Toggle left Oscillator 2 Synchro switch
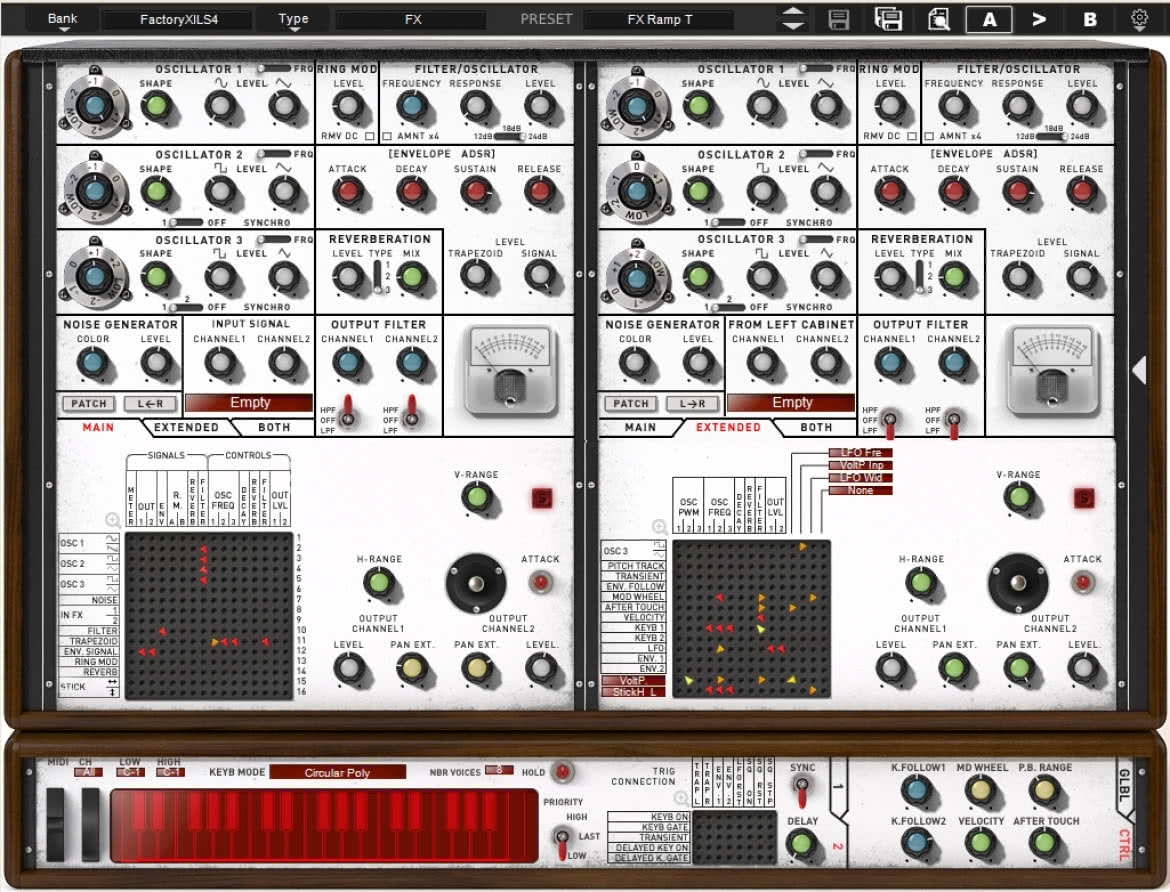1170x892 pixels. (x=186, y=222)
